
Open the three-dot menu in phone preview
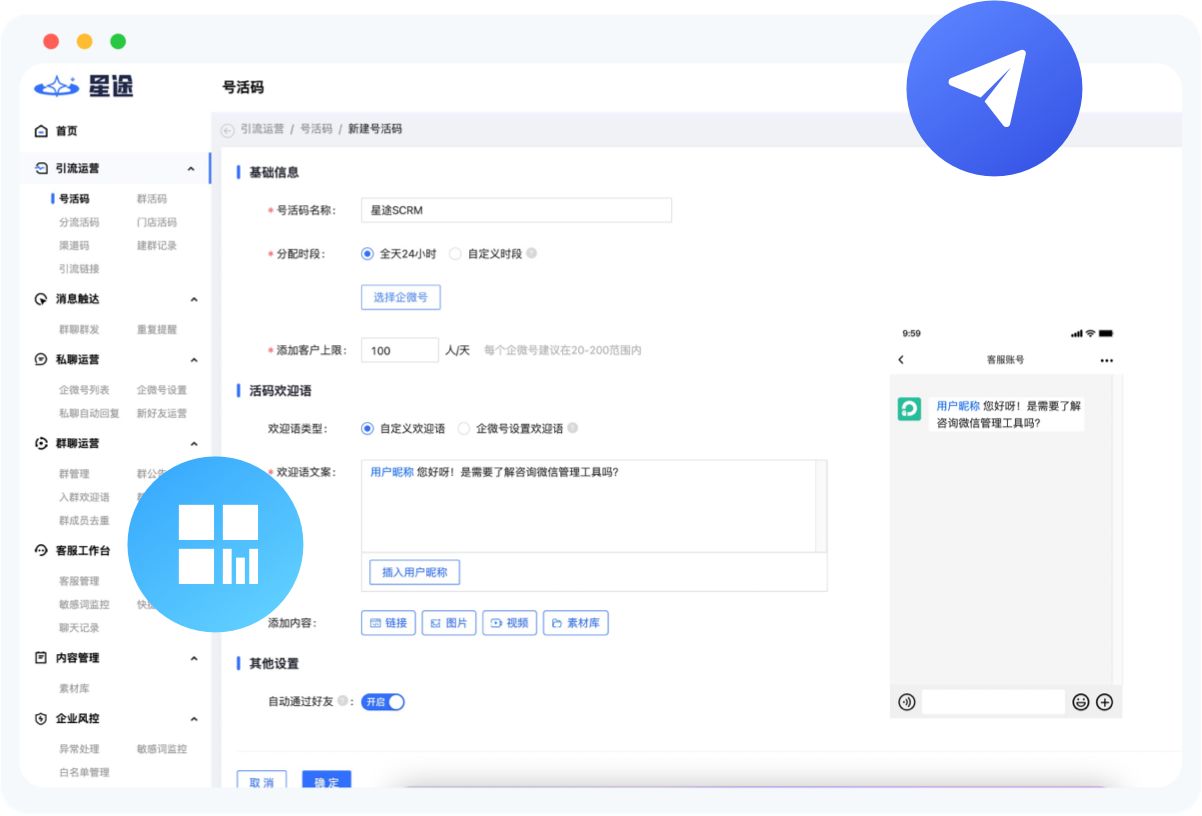click(x=1106, y=360)
